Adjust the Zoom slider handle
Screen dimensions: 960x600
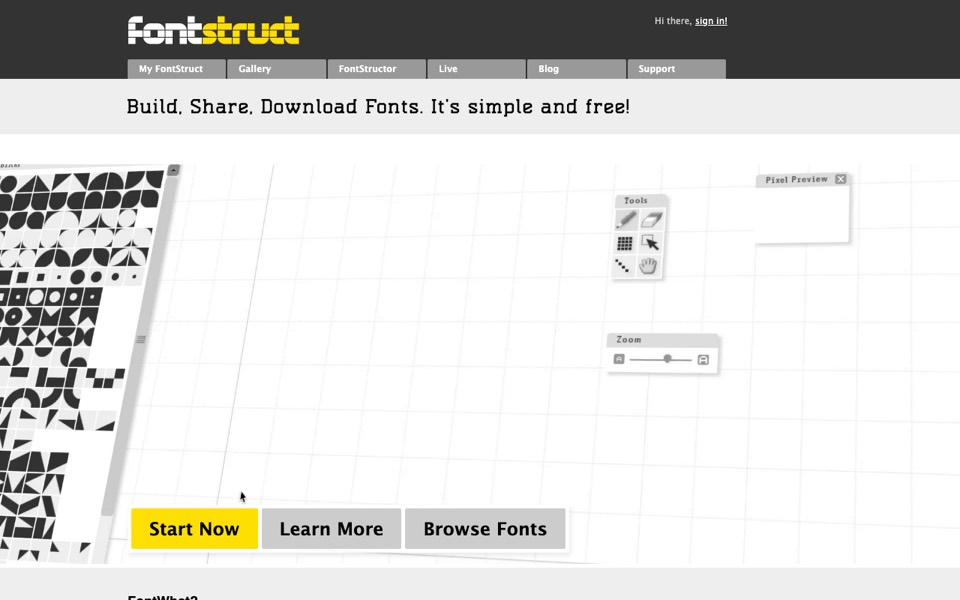point(667,359)
